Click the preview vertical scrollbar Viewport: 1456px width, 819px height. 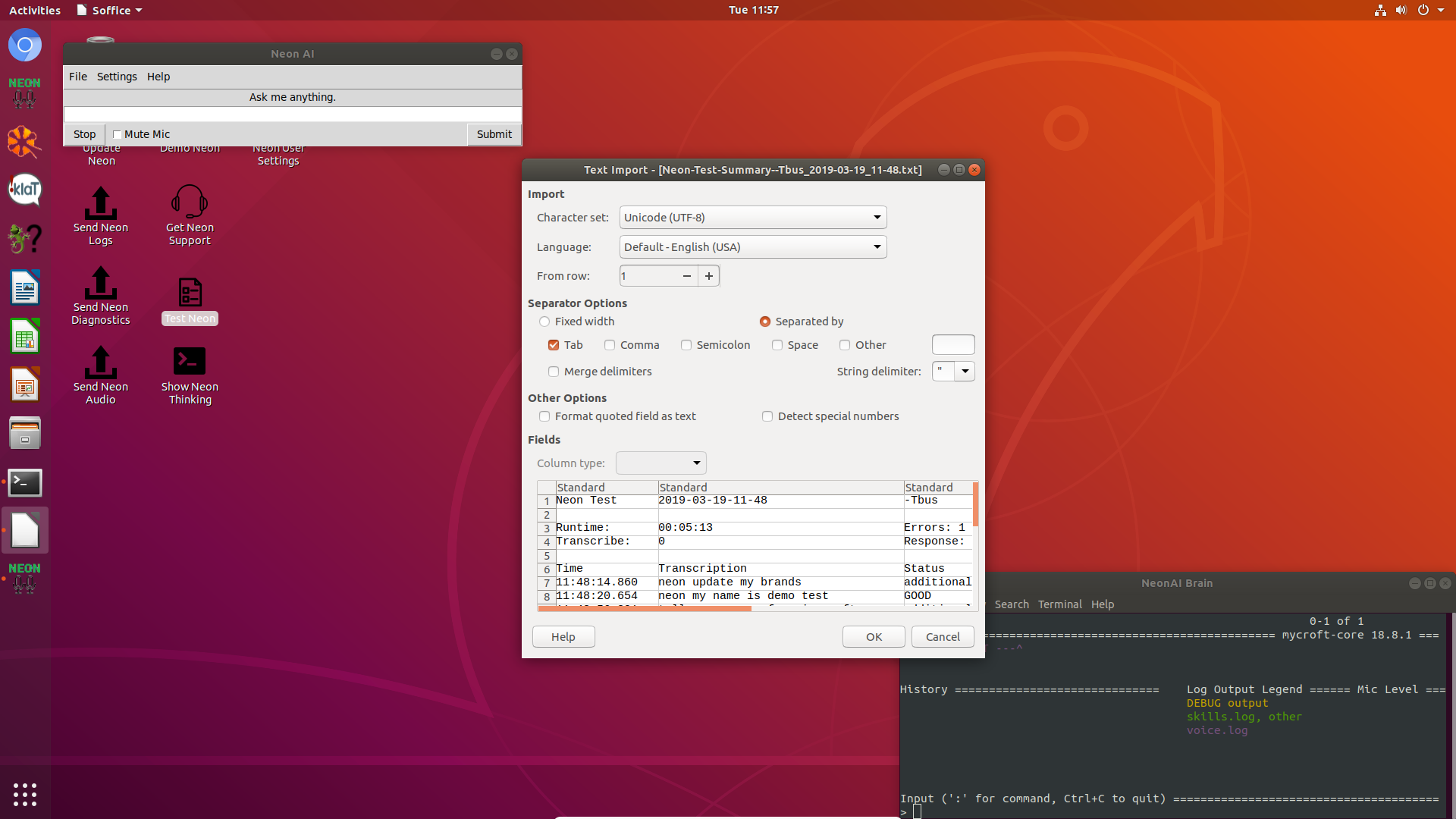975,504
